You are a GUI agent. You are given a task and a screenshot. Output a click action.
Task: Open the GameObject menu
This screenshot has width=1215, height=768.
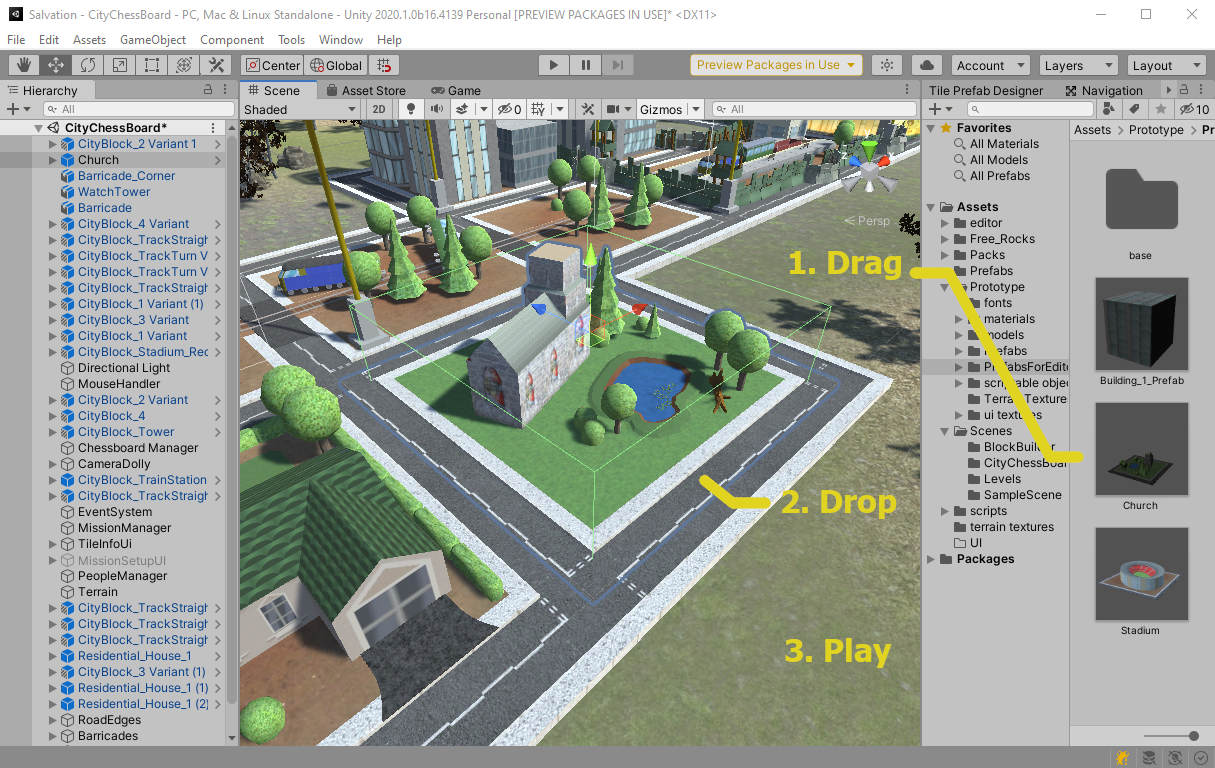pos(153,40)
